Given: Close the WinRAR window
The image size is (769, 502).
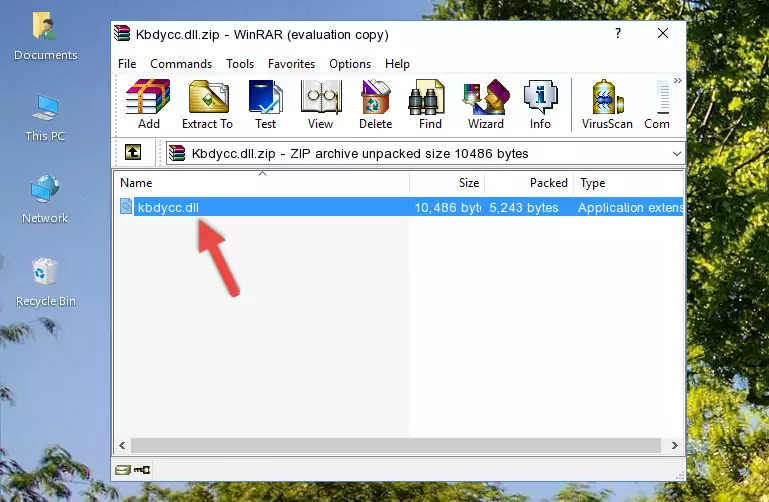Looking at the screenshot, I should coord(663,33).
